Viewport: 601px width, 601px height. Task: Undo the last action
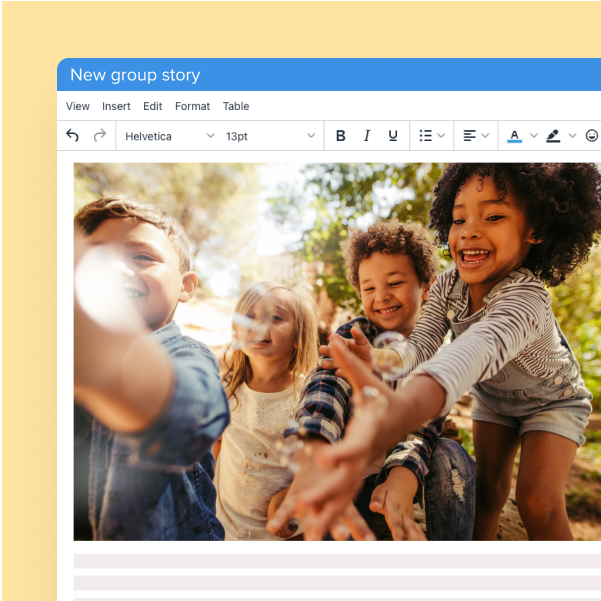click(72, 136)
